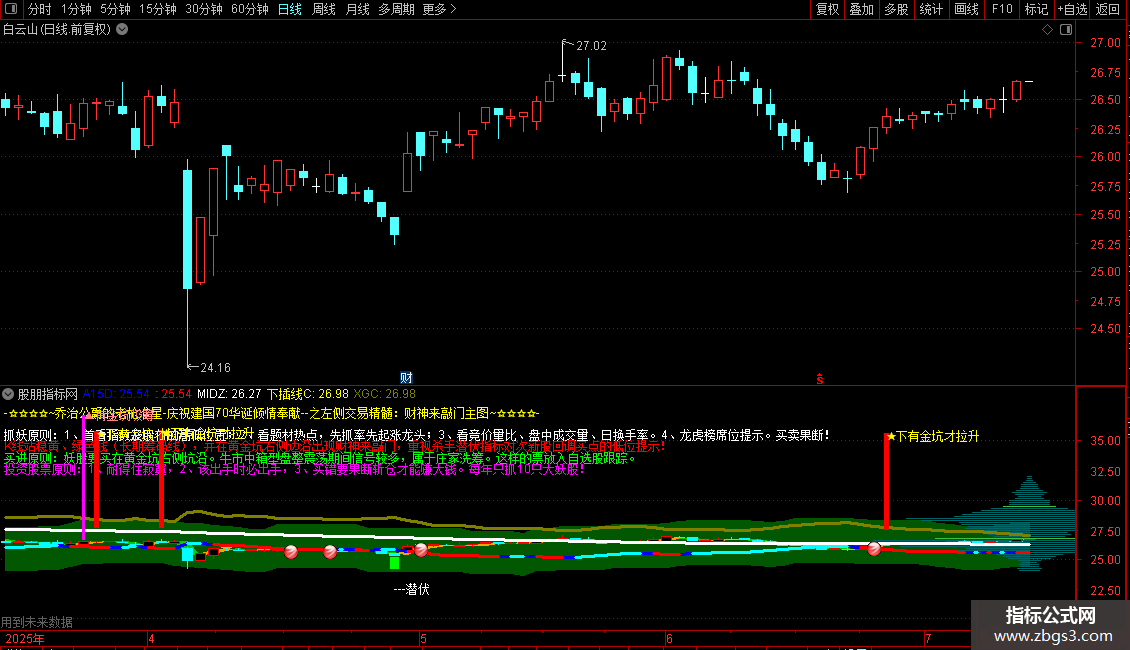Select the 周线 weekly tab
This screenshot has width=1130, height=650.
[x=324, y=9]
